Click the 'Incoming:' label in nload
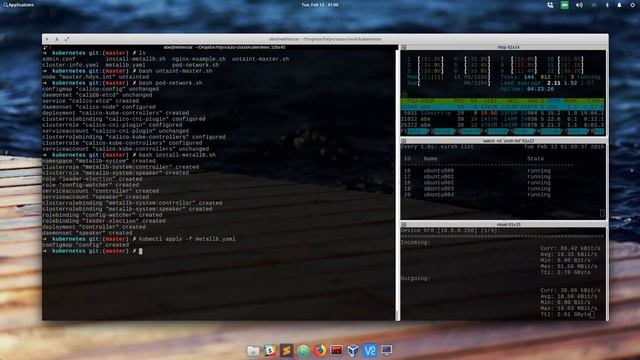Screen dimensions: 640x360 (415, 242)
